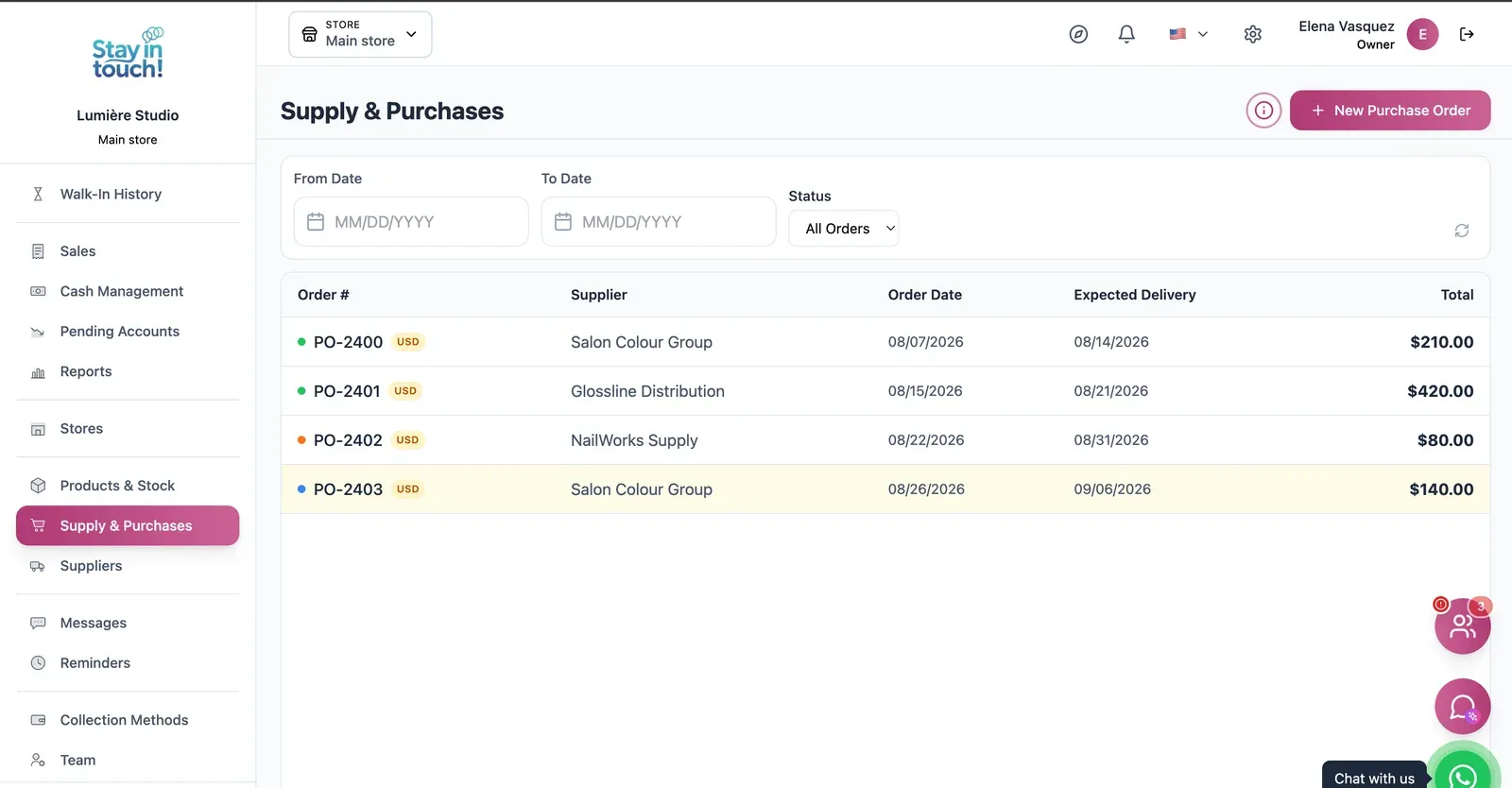This screenshot has width=1512, height=788.
Task: Click the From Date calendar icon
Action: point(316,222)
